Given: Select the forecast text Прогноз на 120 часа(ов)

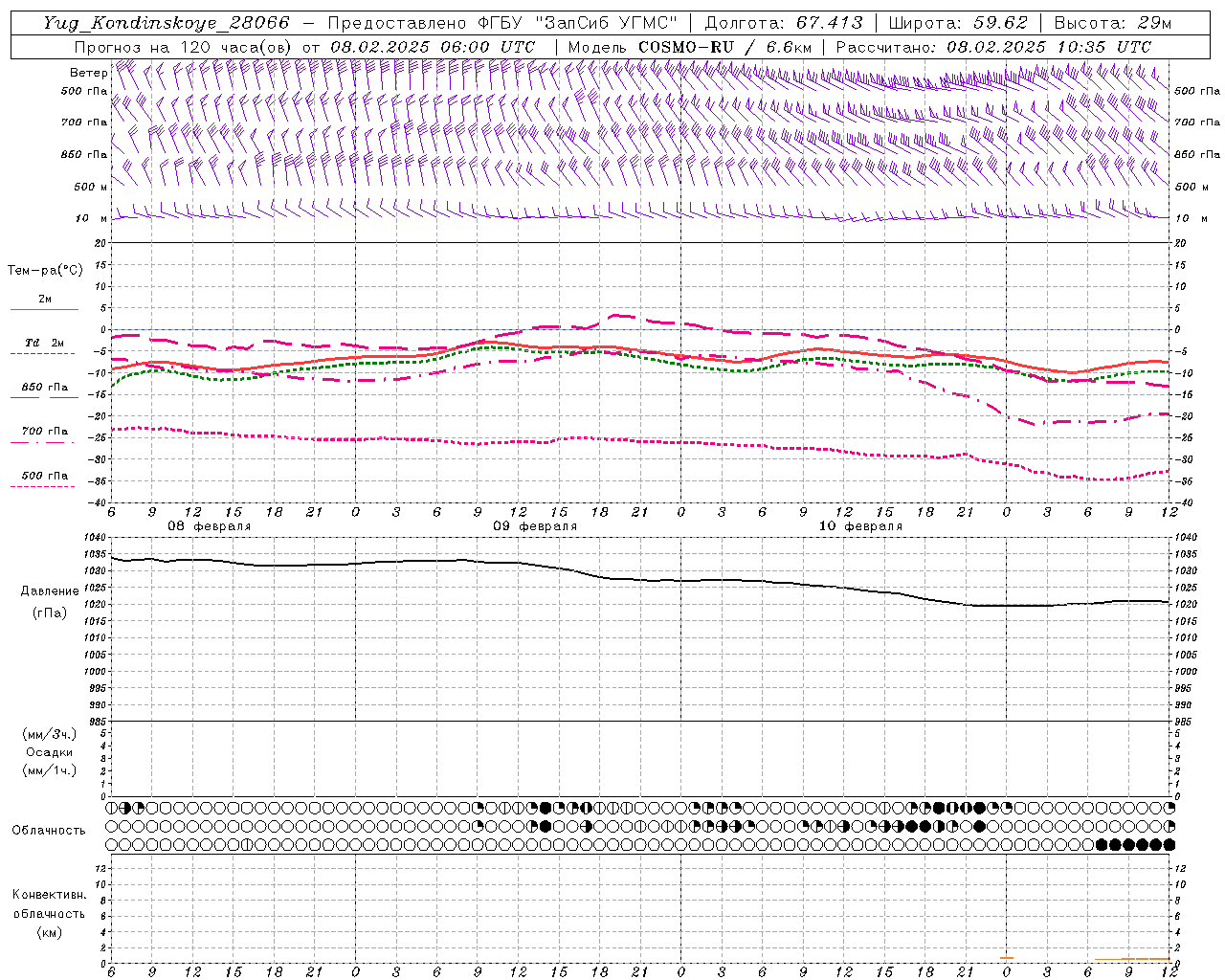Looking at the screenshot, I should pyautogui.click(x=184, y=47).
